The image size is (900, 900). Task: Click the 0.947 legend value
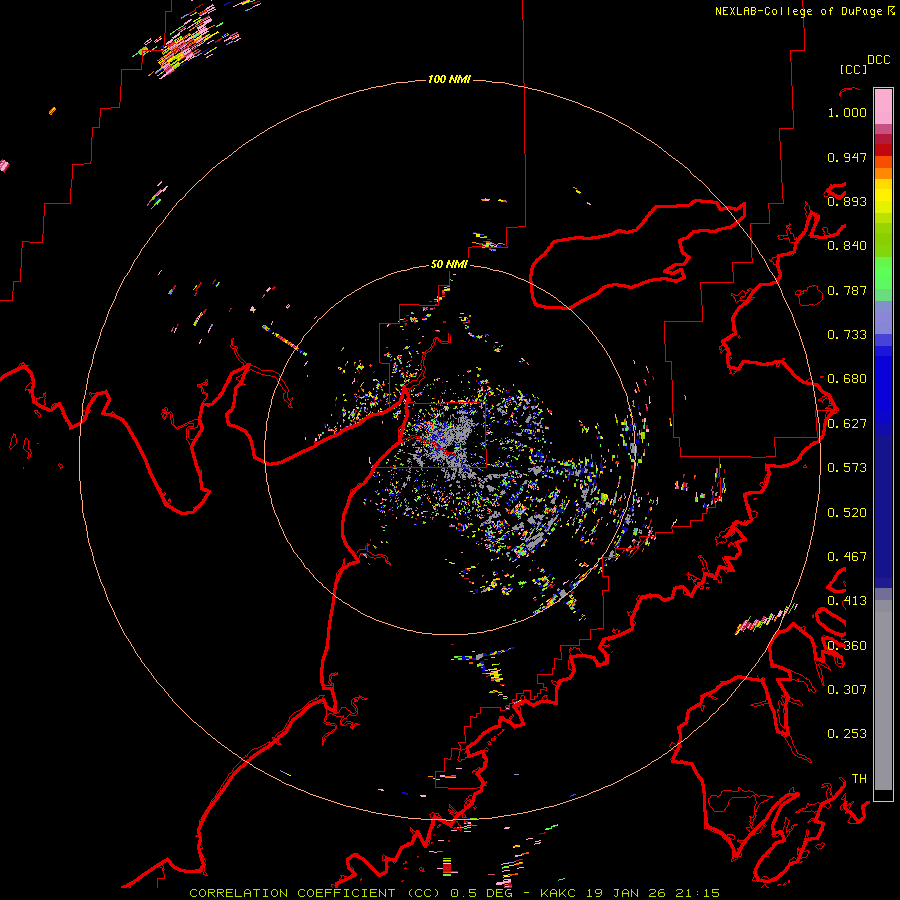click(847, 157)
